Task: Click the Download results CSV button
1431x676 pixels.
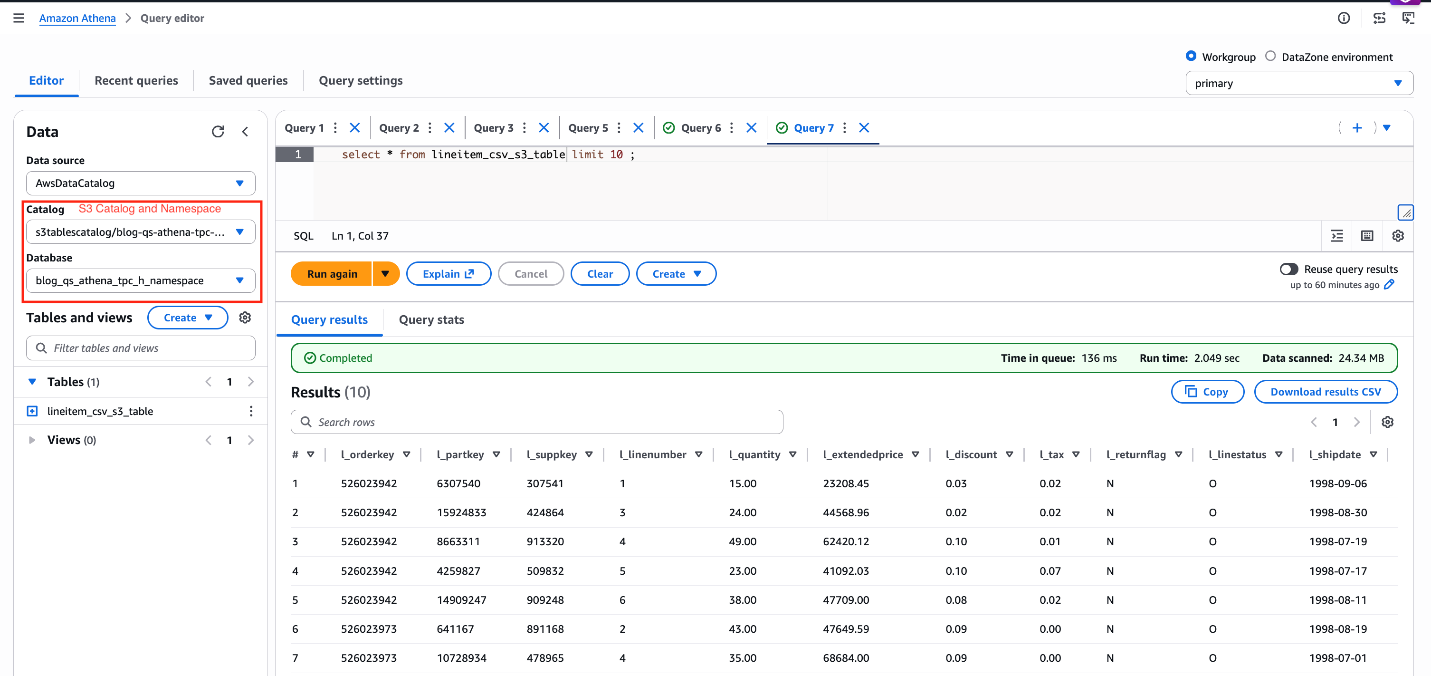Action: pyautogui.click(x=1325, y=392)
